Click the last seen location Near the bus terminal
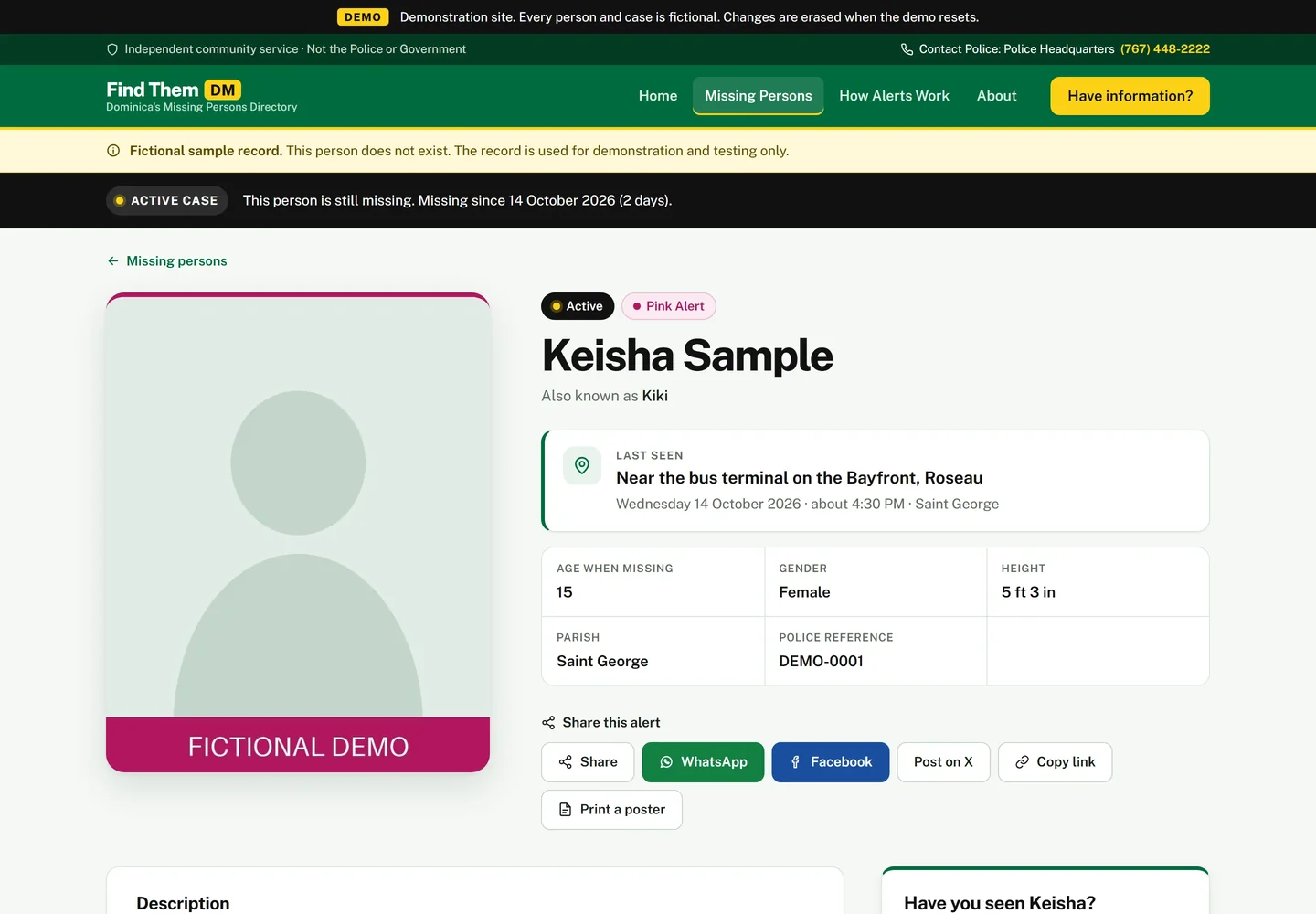 point(800,478)
